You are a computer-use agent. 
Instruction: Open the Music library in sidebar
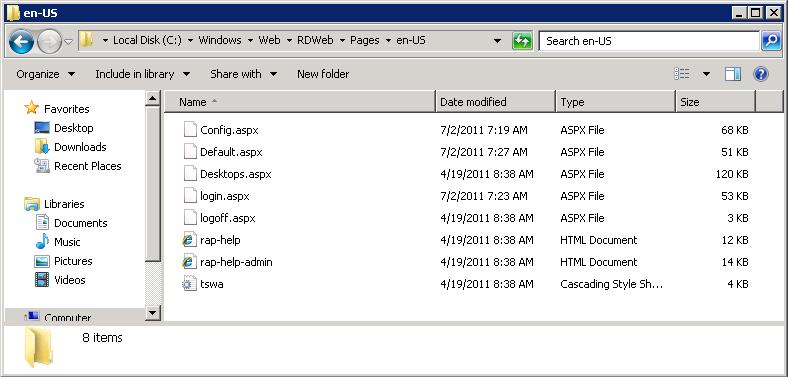click(x=67, y=242)
